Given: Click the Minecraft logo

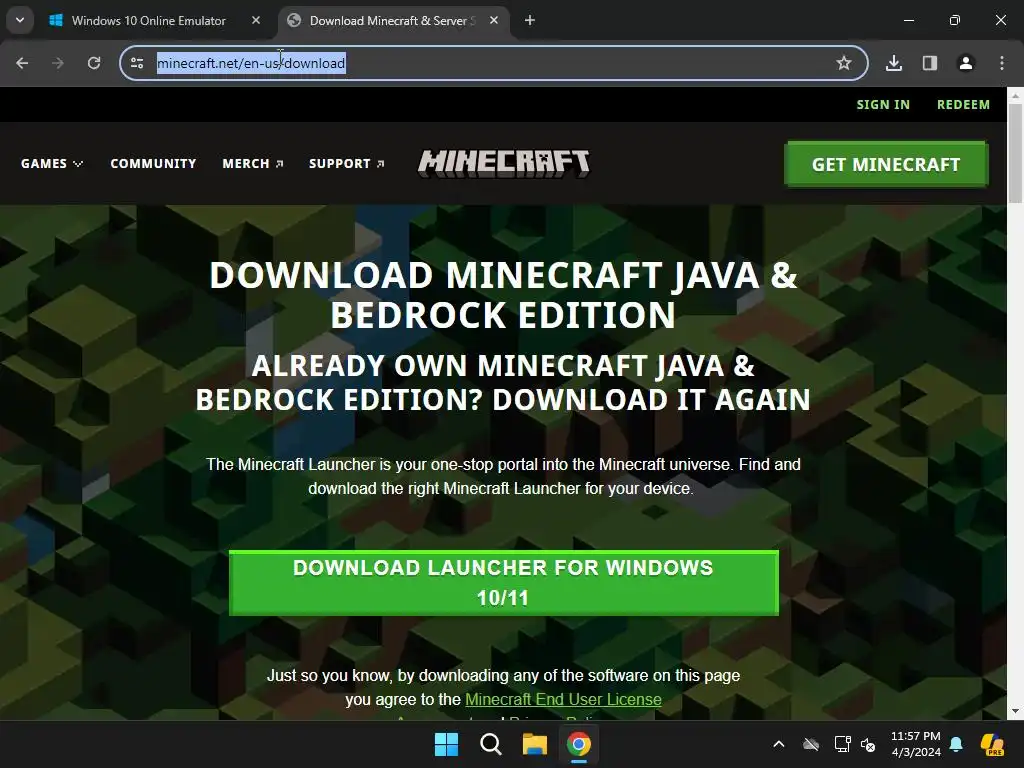Looking at the screenshot, I should coord(504,163).
